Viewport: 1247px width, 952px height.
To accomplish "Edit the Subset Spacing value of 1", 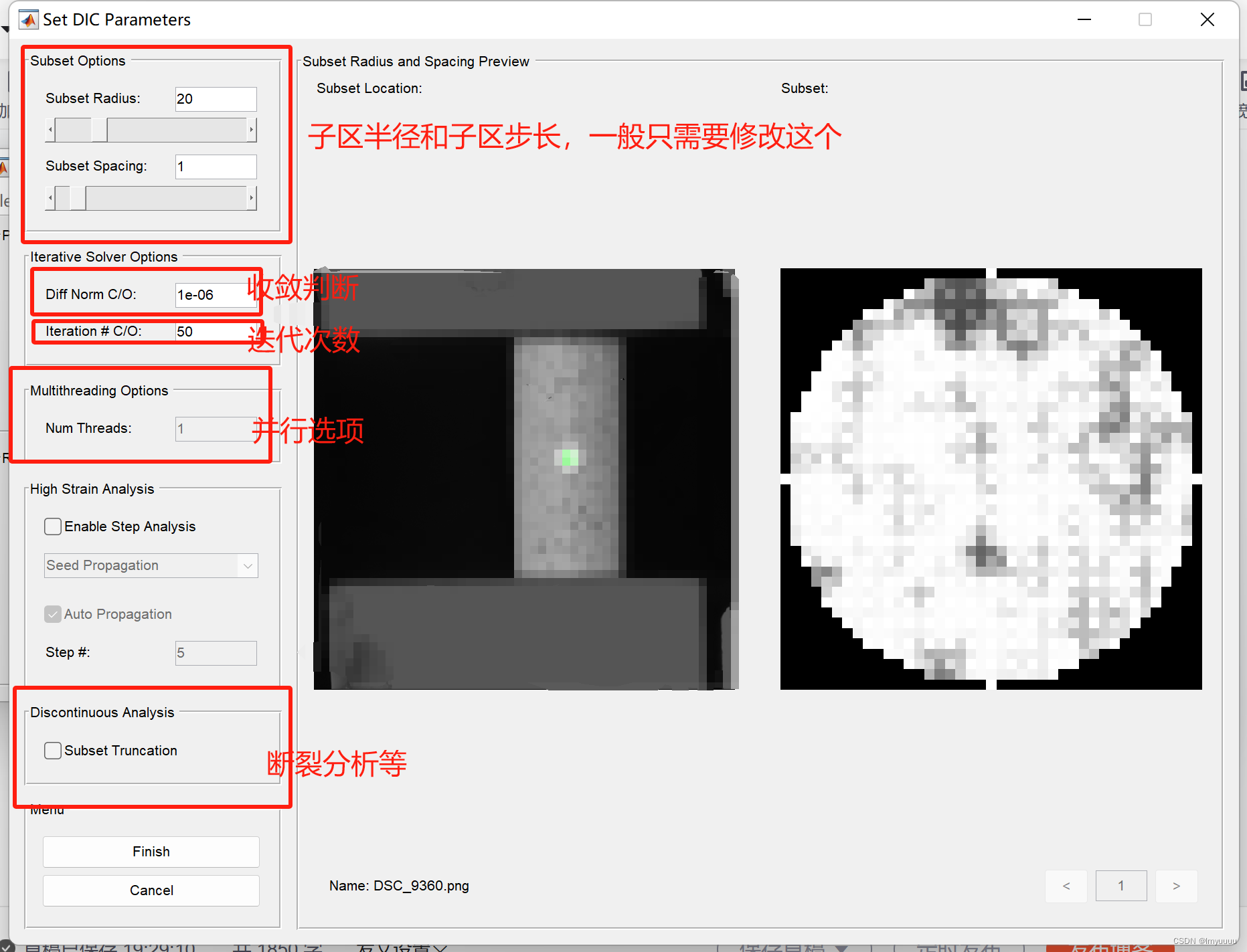I will (x=215, y=166).
